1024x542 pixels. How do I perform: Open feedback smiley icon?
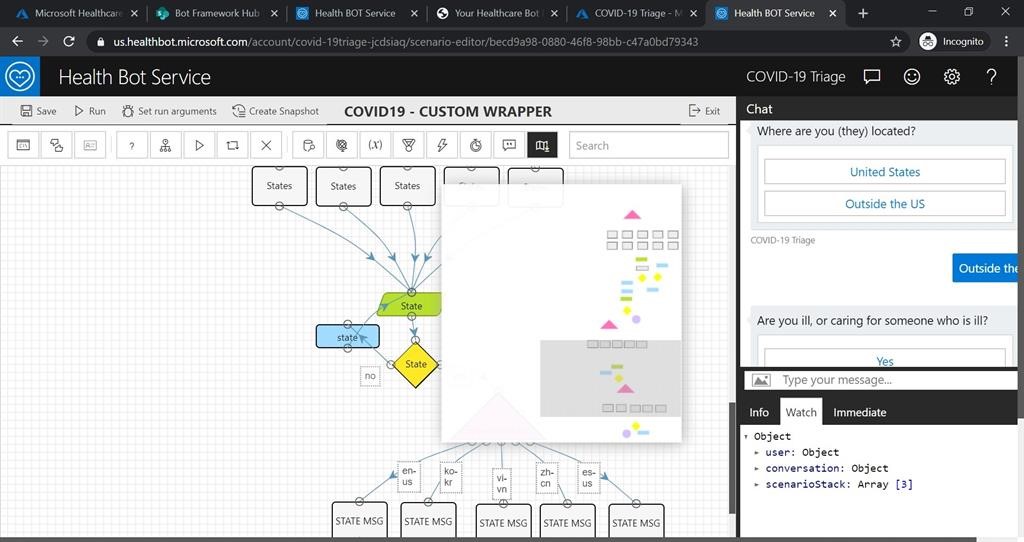pyautogui.click(x=912, y=76)
